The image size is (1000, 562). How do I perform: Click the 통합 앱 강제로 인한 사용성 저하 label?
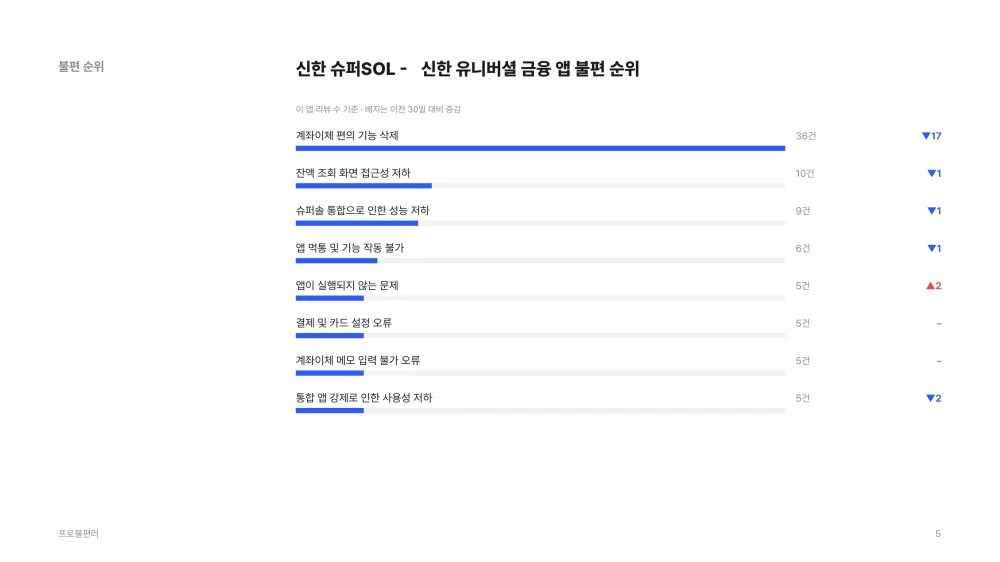[x=364, y=397]
